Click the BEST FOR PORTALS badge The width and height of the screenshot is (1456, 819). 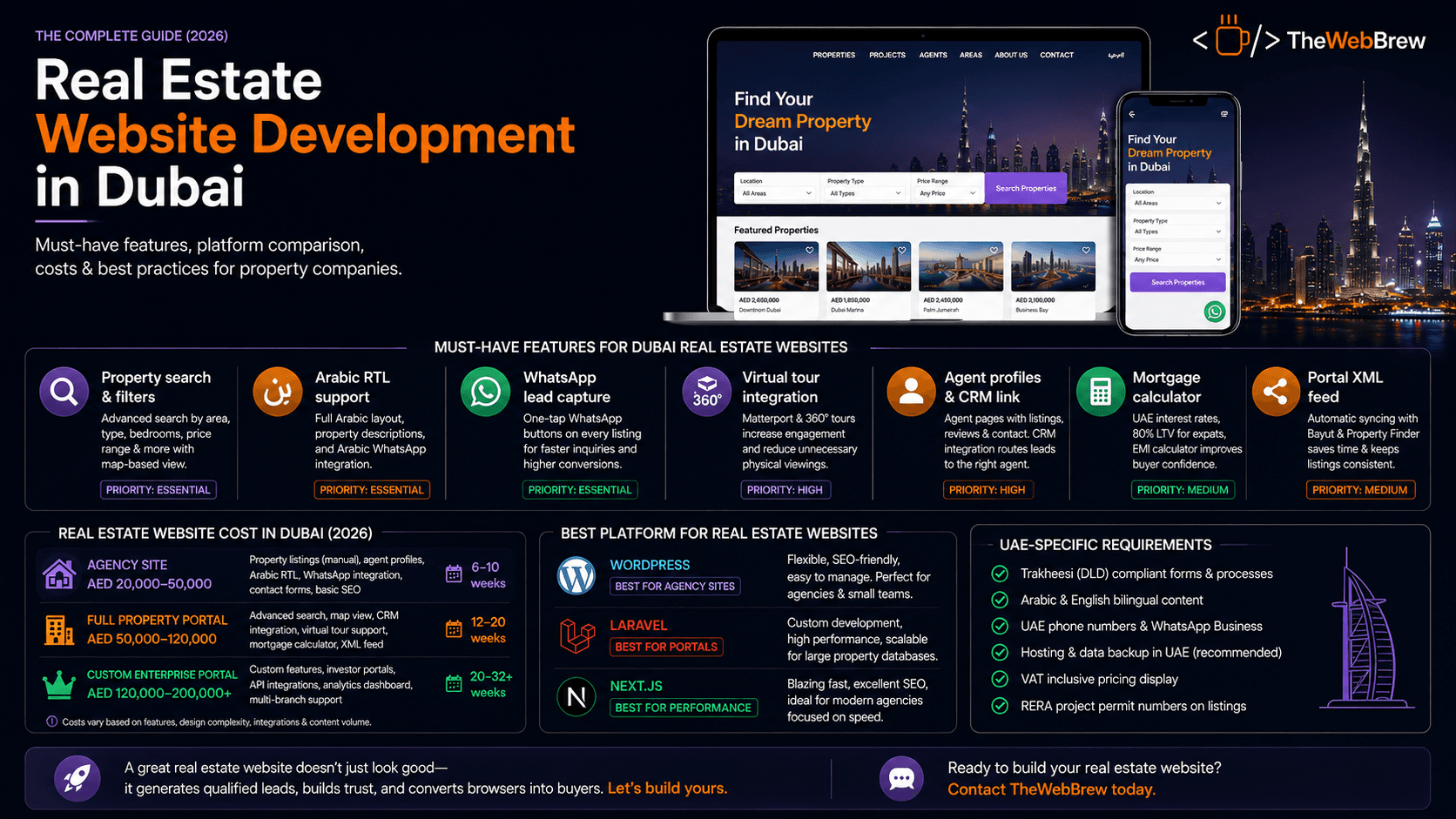[666, 647]
